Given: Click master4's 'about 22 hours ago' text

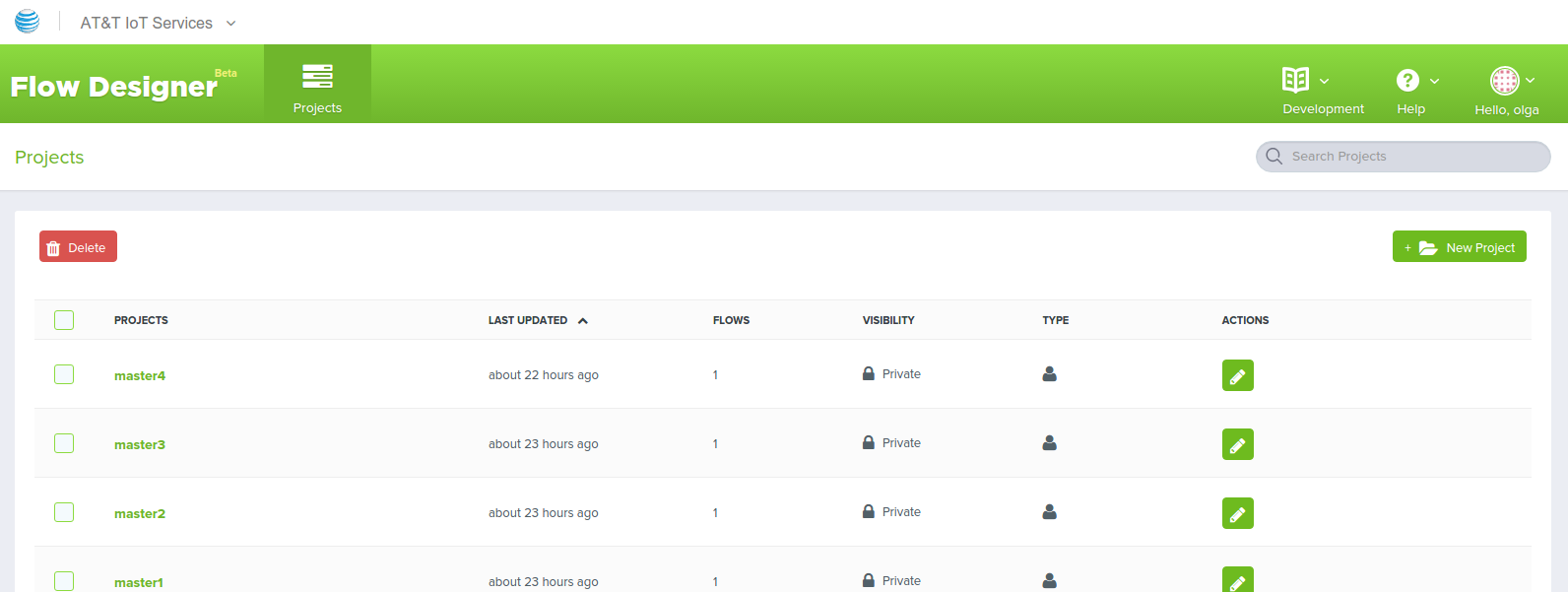Looking at the screenshot, I should click(x=544, y=375).
